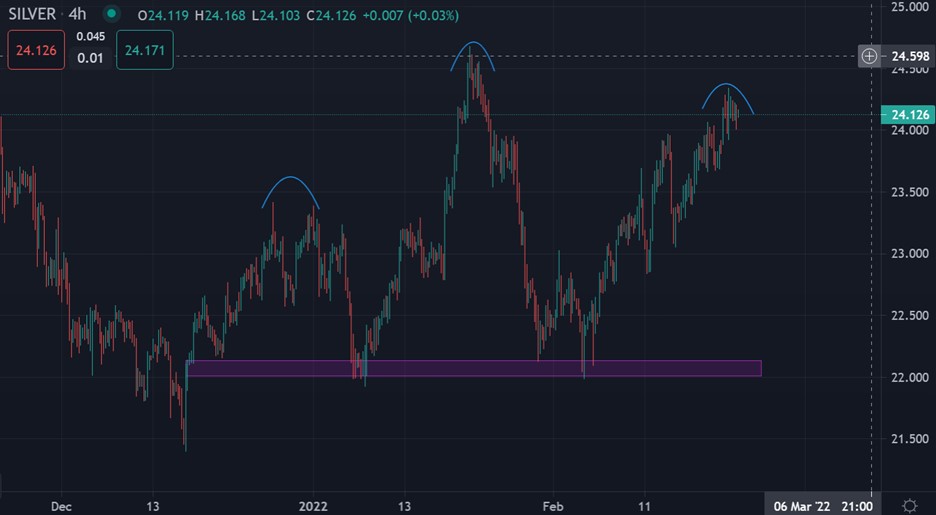Click the 11 date label on time axis
Viewport: 936px width, 515px height.
(x=645, y=506)
